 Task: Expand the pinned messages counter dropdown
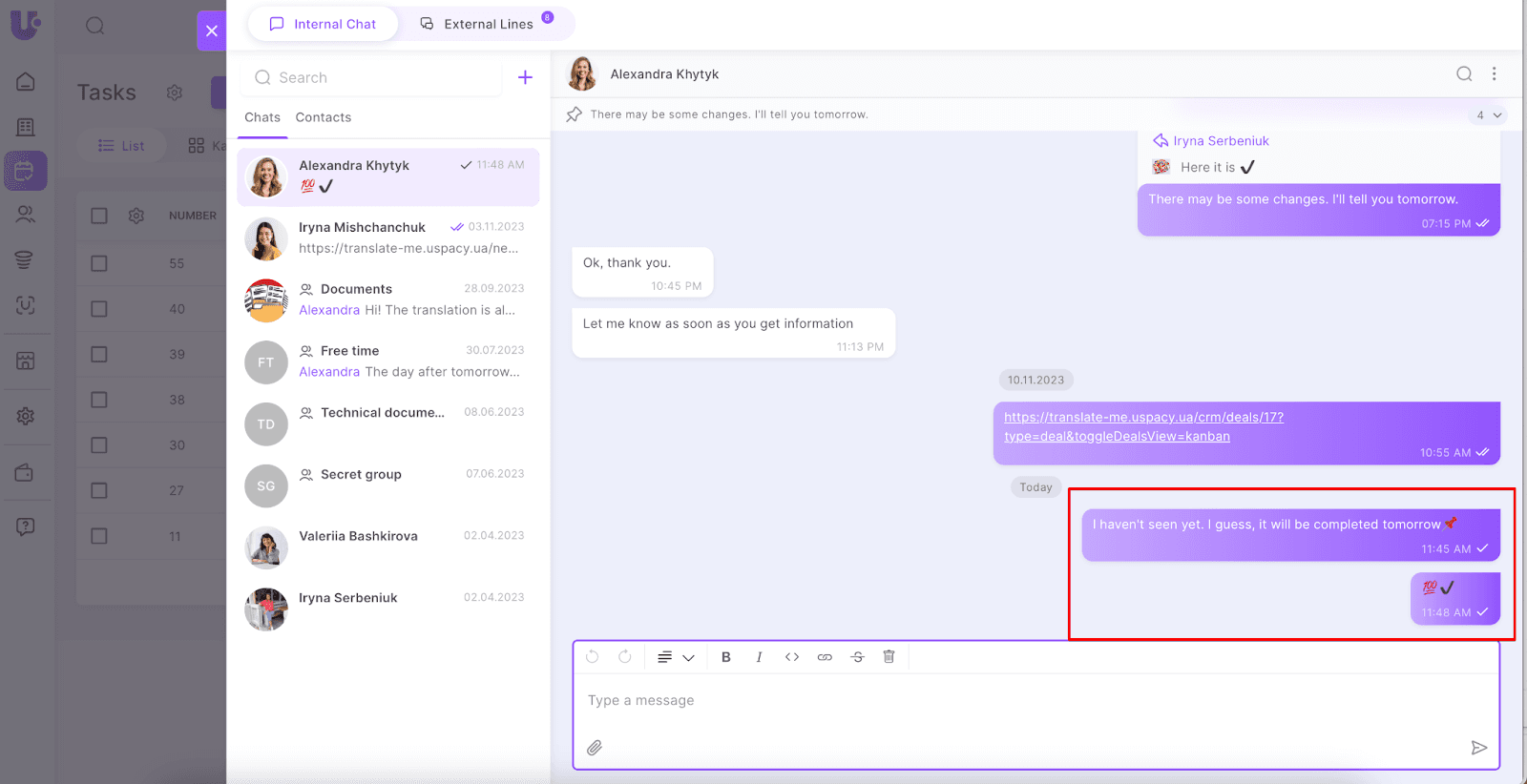[x=1488, y=115]
